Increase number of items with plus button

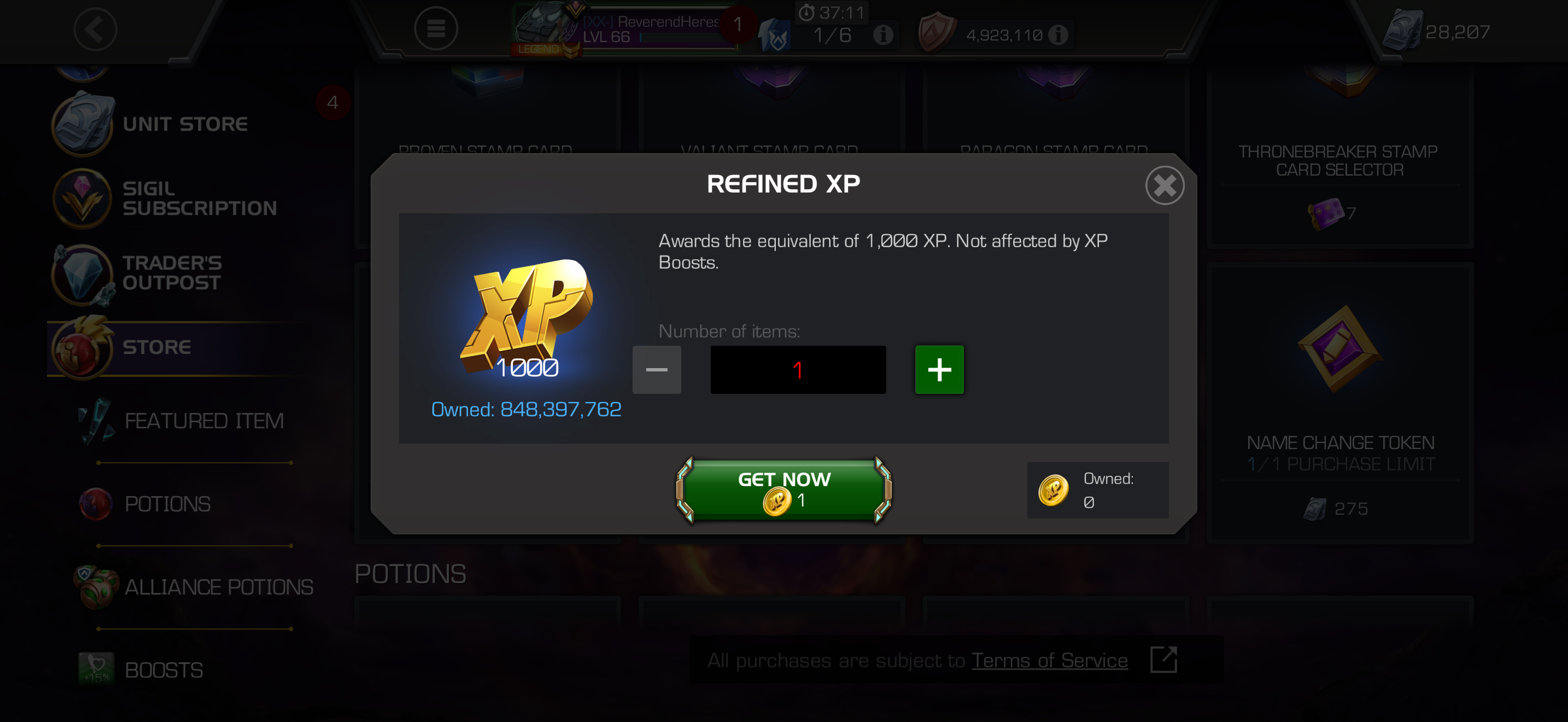(939, 370)
